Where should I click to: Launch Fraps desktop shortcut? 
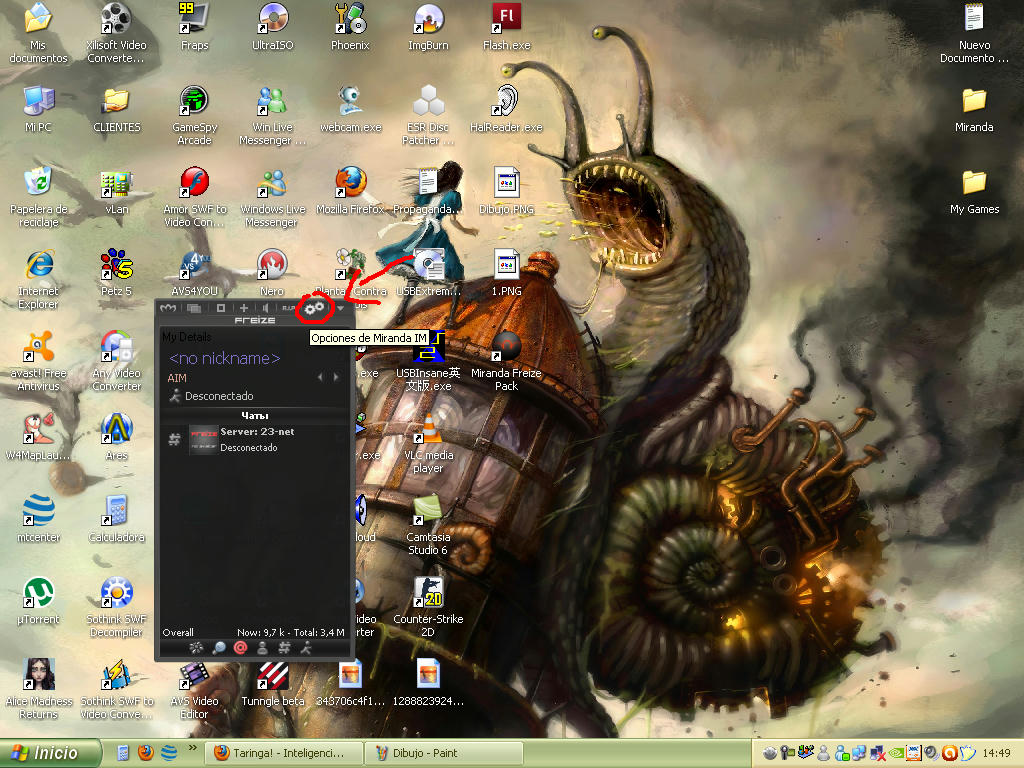tap(194, 27)
